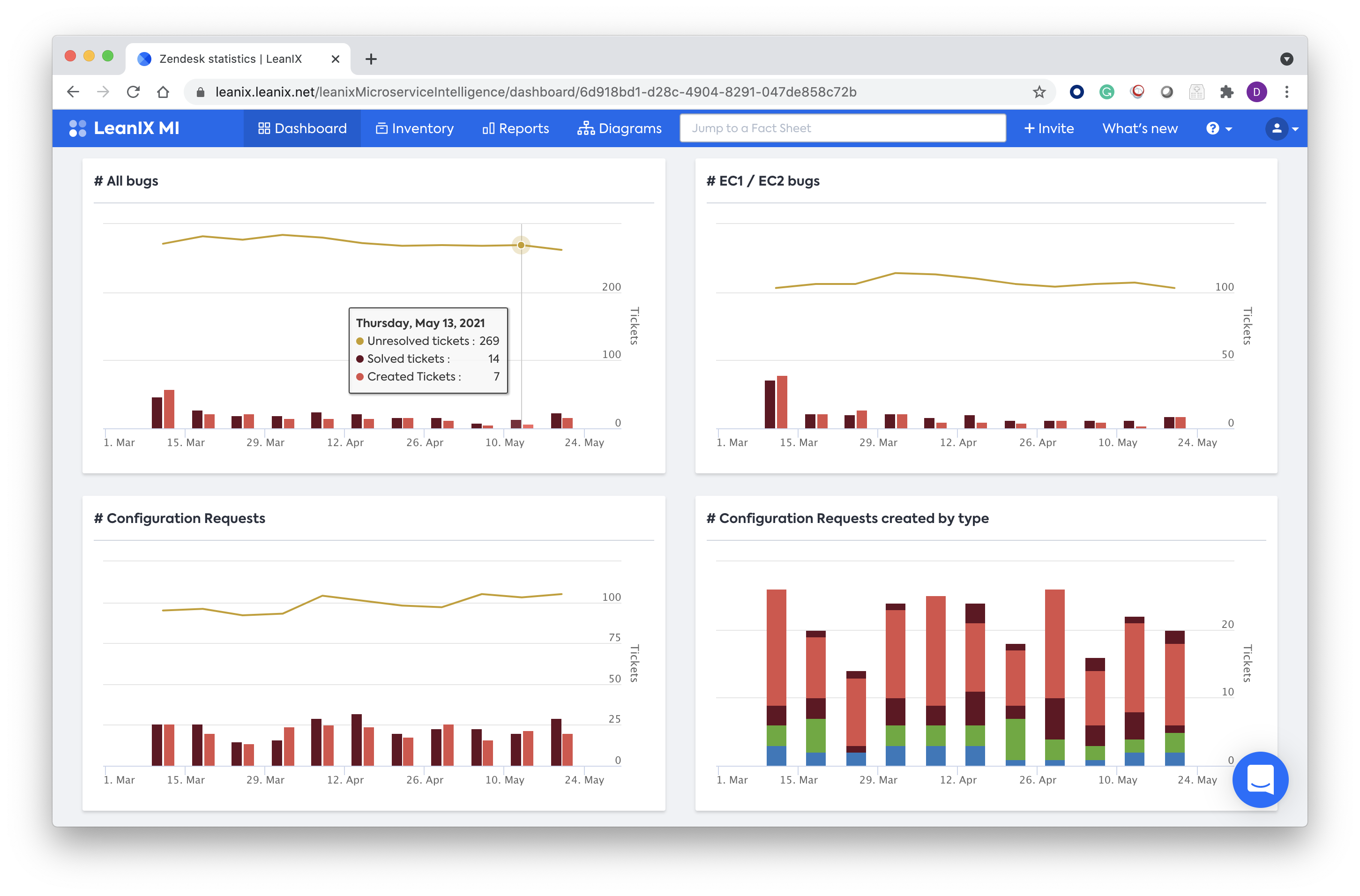Click the browser back arrow
Viewport: 1360px width, 896px height.
coord(73,92)
